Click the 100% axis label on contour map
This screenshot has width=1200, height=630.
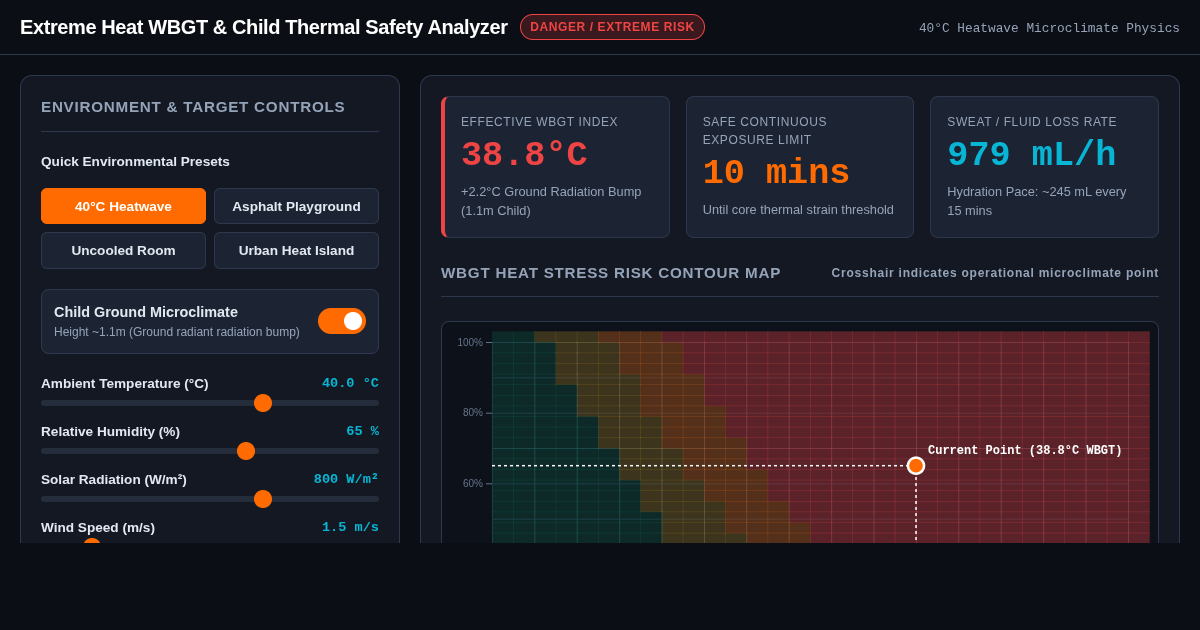[470, 342]
